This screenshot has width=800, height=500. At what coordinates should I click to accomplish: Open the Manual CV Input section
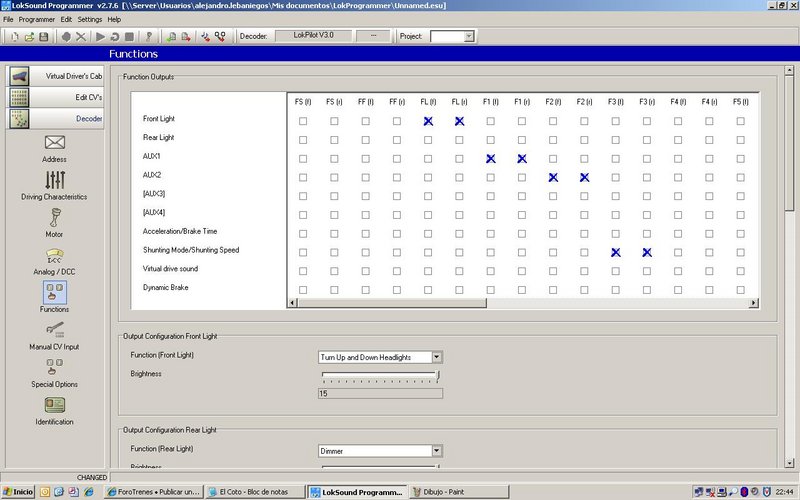(x=55, y=336)
